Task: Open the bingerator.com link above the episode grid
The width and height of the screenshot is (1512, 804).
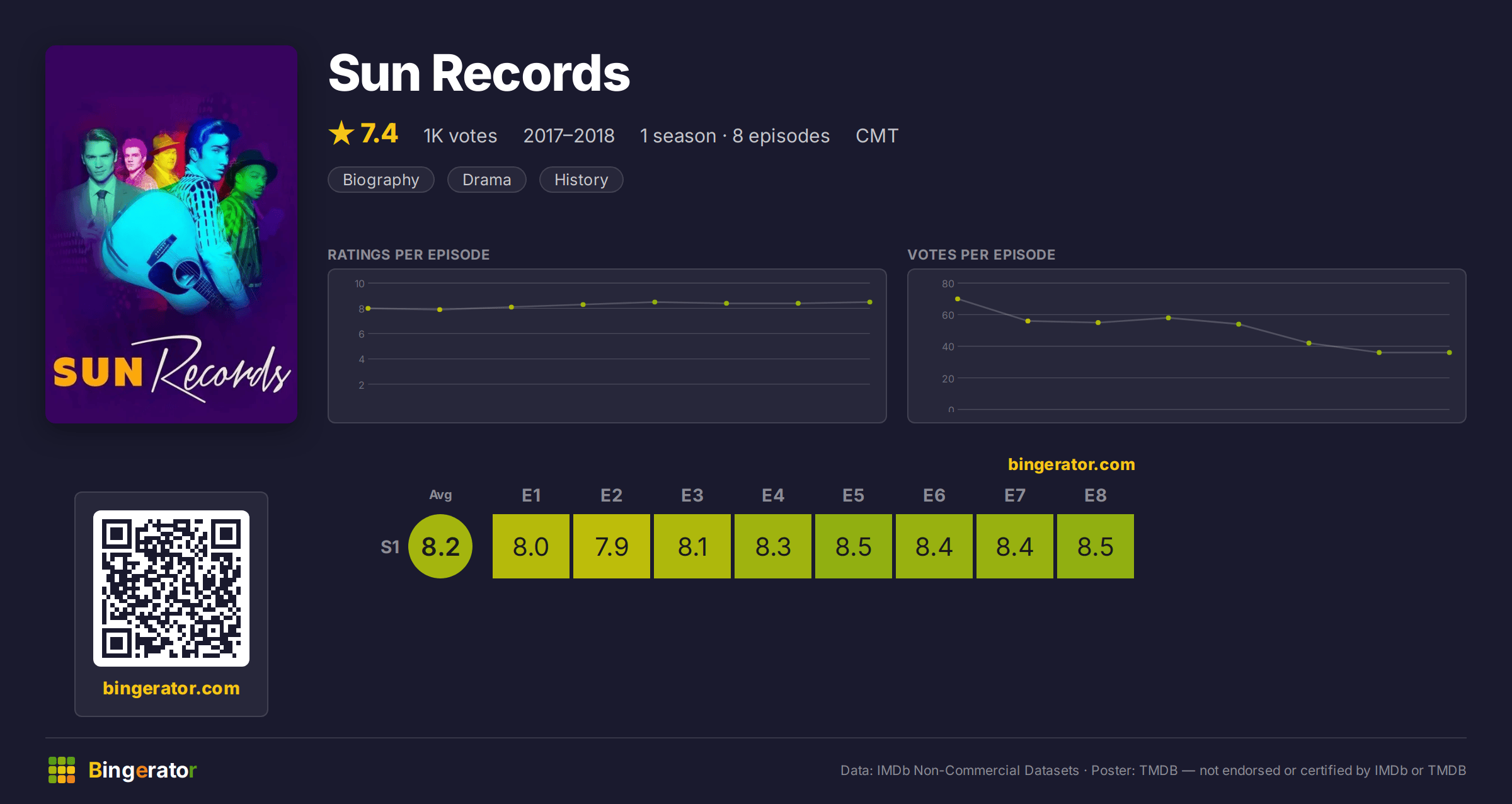Action: click(1071, 464)
